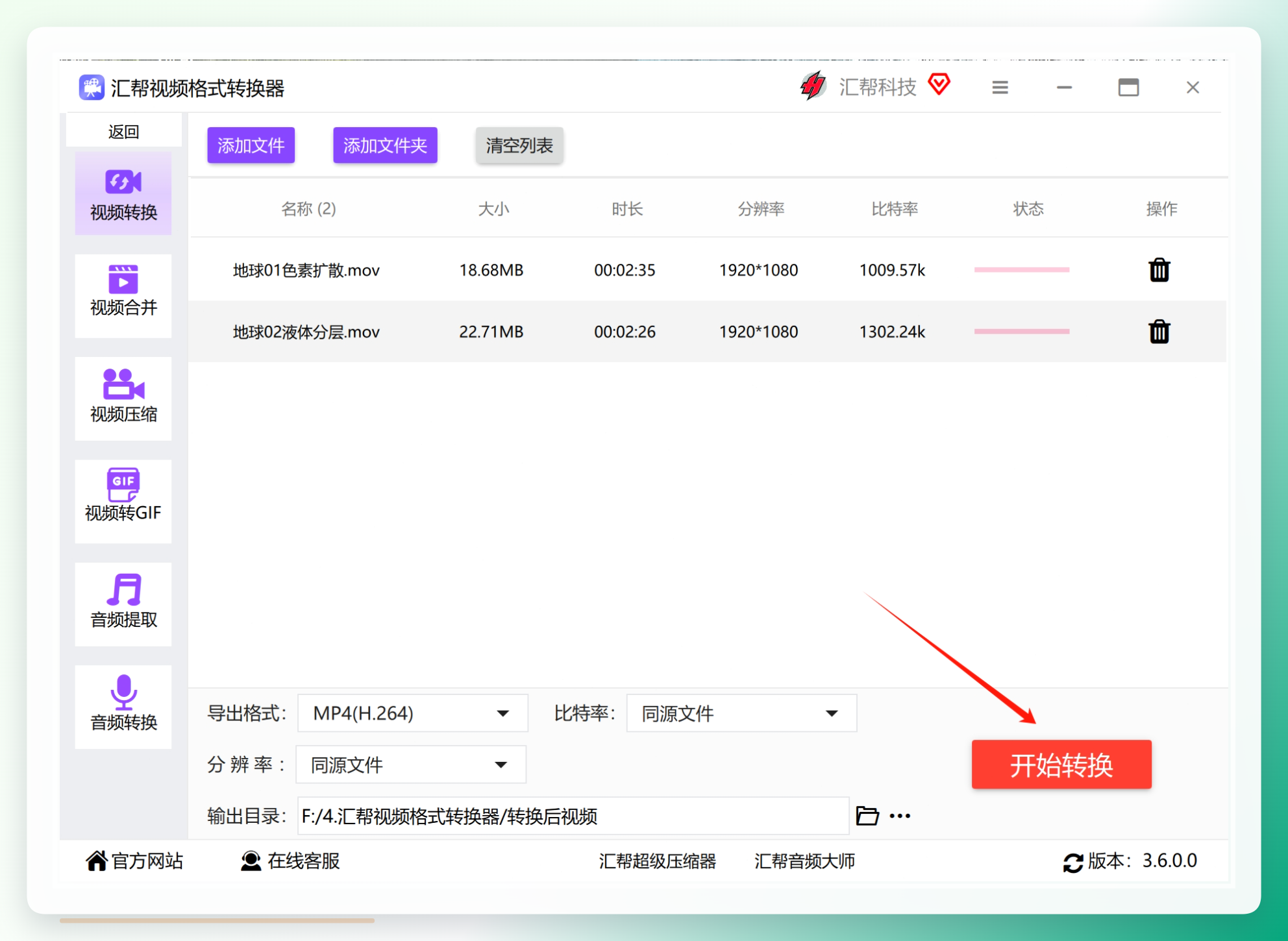Browse output folder via folder icon
Screen dimensions: 1288x941
[867, 816]
